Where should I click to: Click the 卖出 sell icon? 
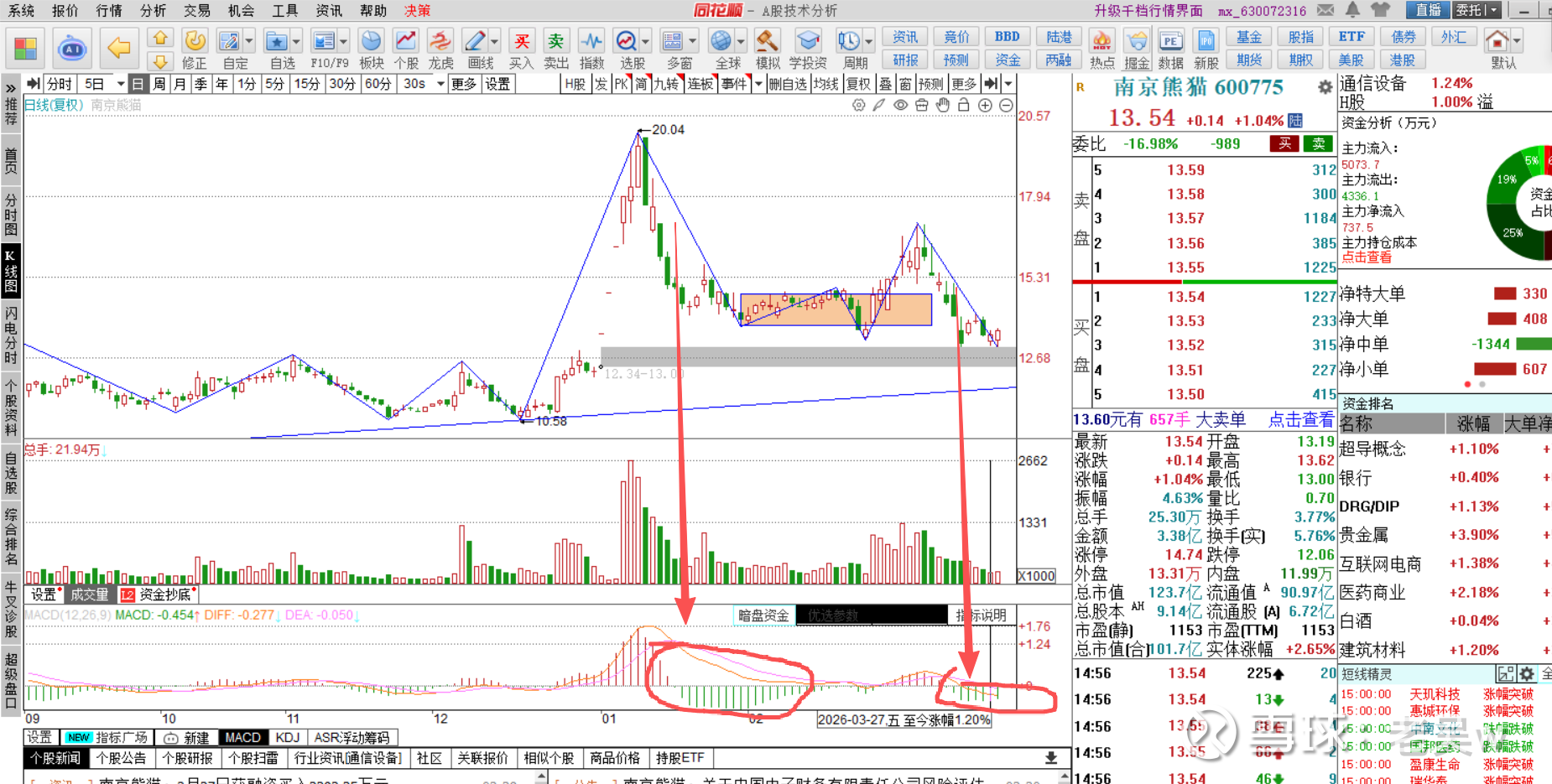pos(555,41)
